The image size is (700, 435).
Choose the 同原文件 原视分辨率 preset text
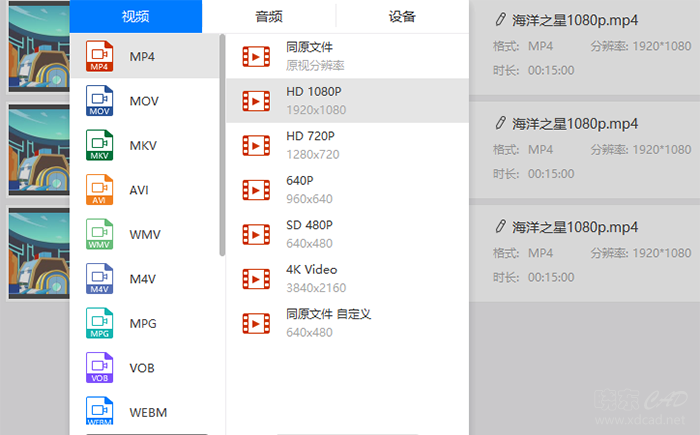(x=315, y=56)
